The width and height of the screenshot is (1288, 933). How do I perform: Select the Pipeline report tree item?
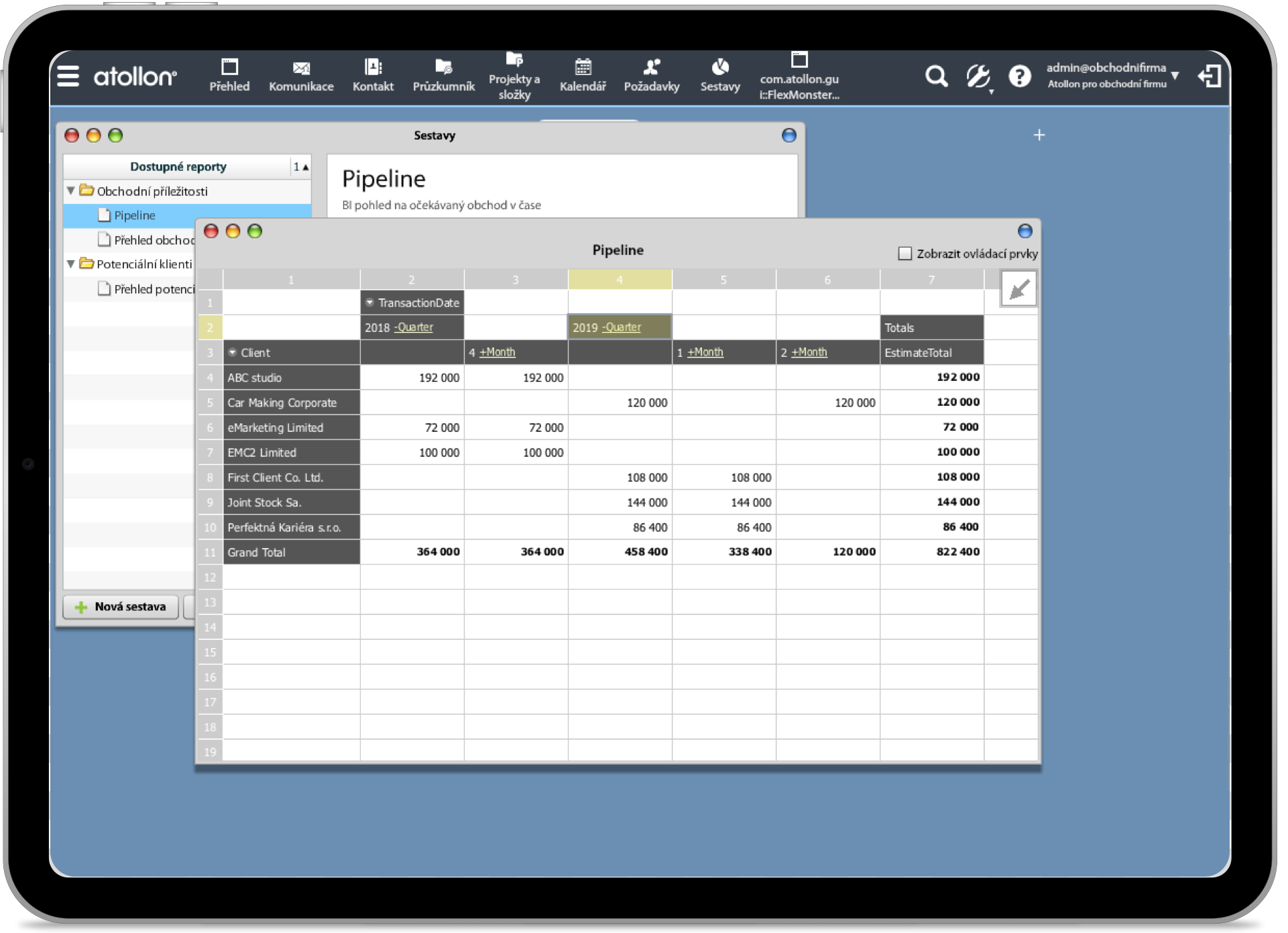click(x=134, y=215)
